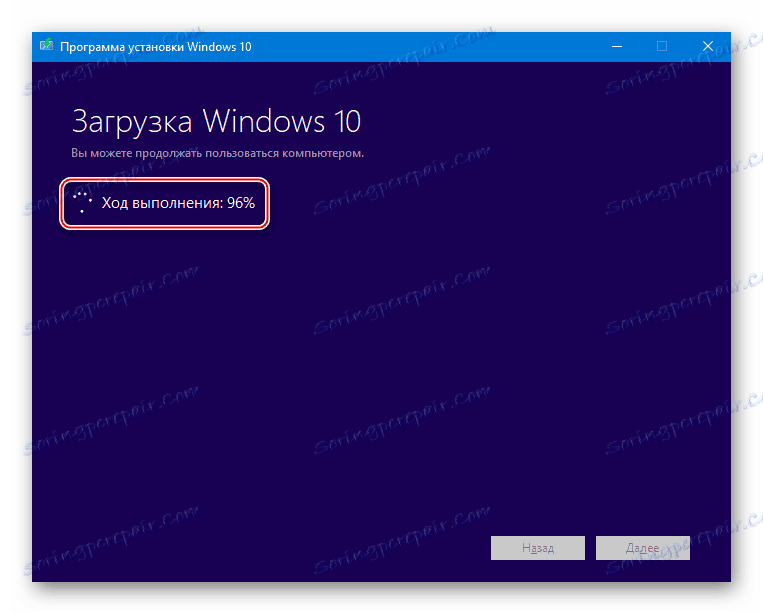Click the Windows 10 setup icon in title bar
This screenshot has height=614, width=763.
[46, 45]
